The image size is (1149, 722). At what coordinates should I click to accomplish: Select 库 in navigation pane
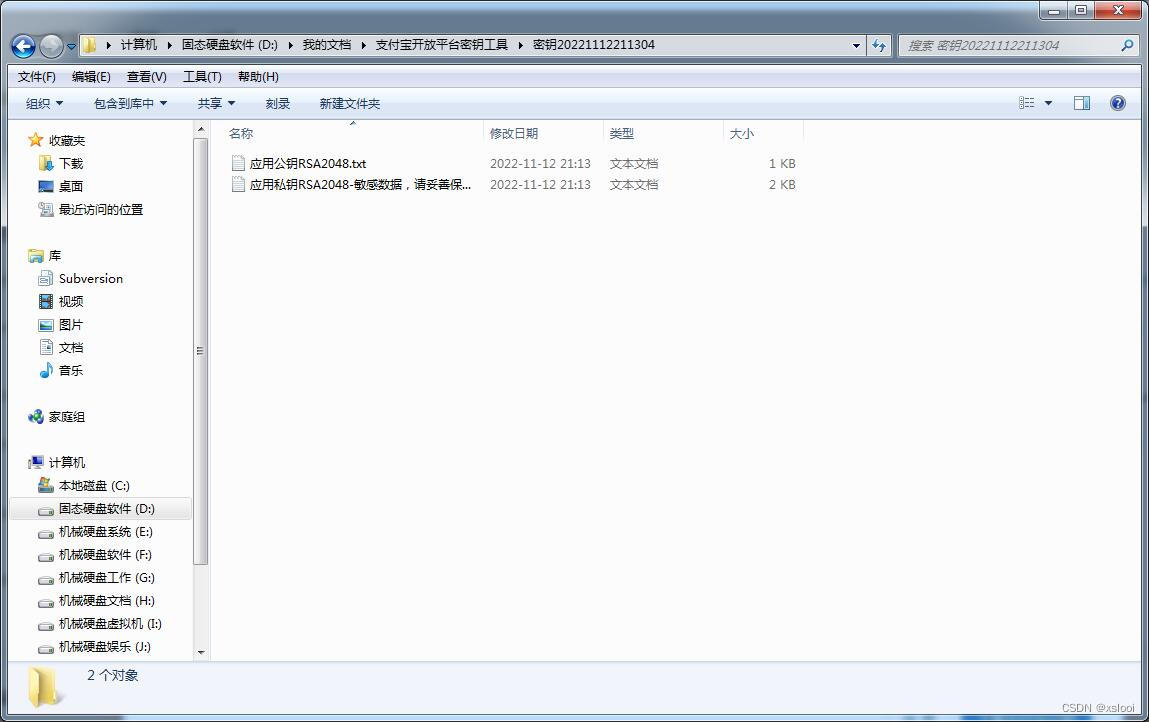tap(55, 256)
